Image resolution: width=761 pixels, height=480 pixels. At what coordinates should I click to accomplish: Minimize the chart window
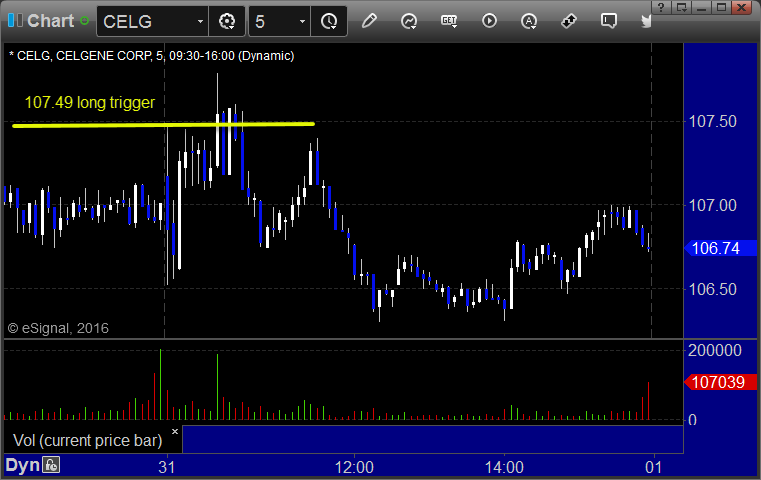click(701, 7)
